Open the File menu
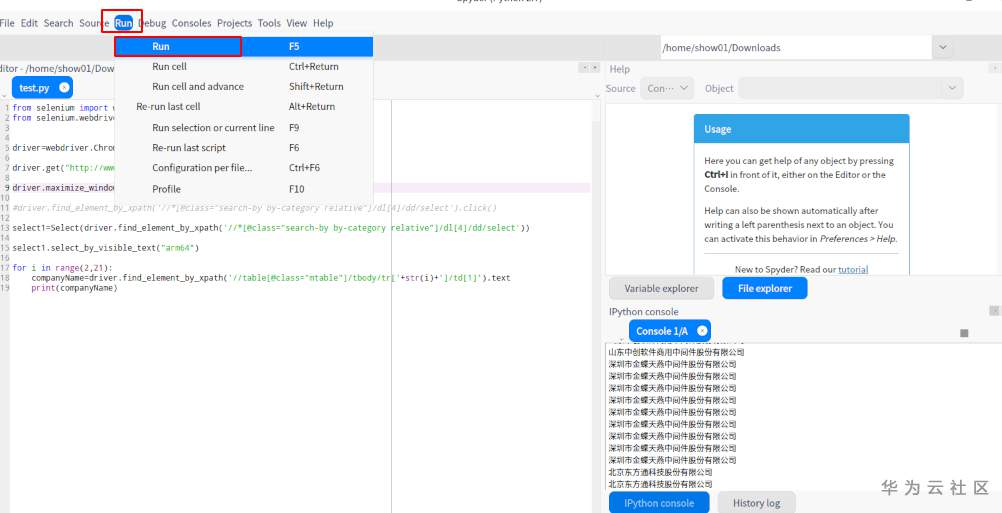This screenshot has height=513, width=1002. [x=7, y=23]
